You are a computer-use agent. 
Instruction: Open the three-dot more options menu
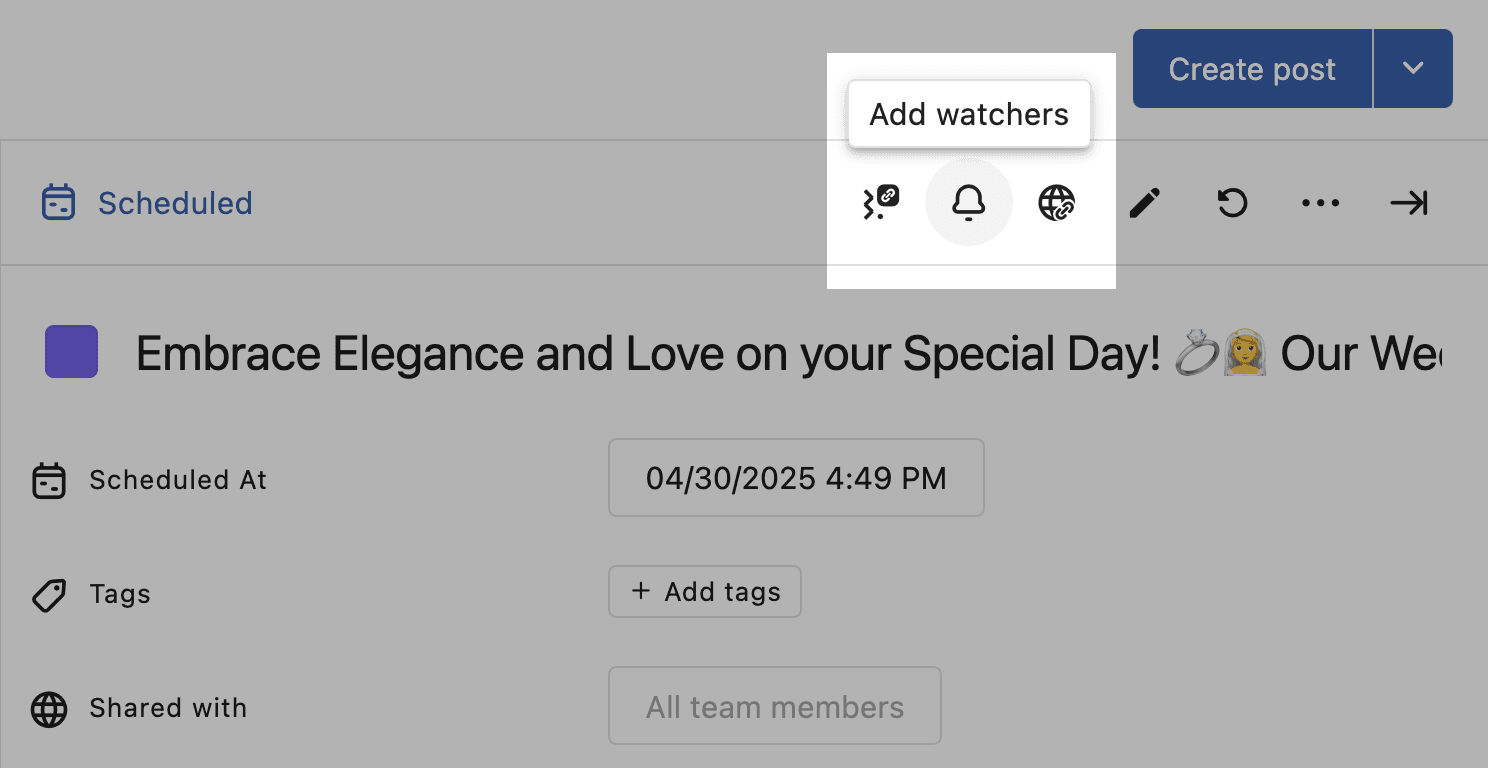click(1320, 203)
